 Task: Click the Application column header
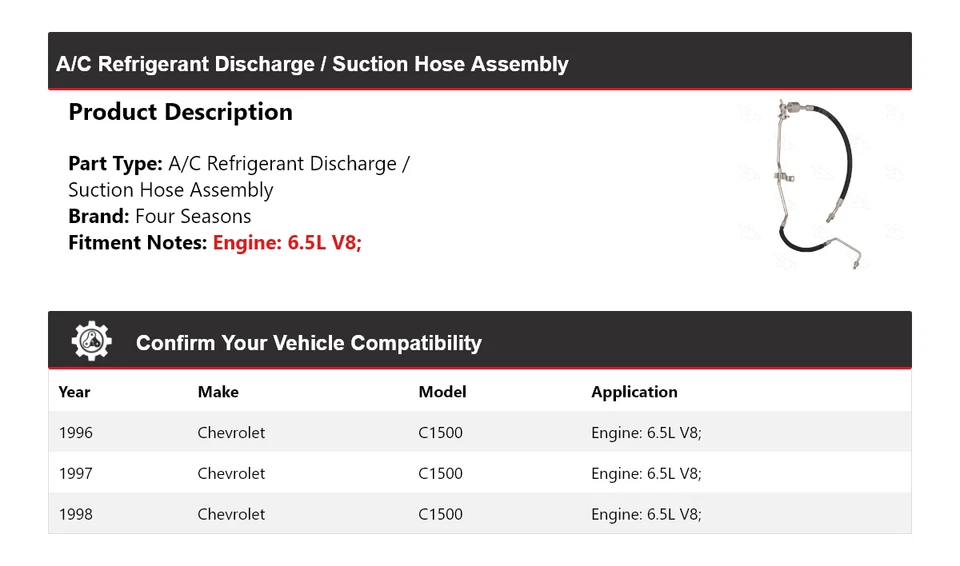[x=634, y=392]
